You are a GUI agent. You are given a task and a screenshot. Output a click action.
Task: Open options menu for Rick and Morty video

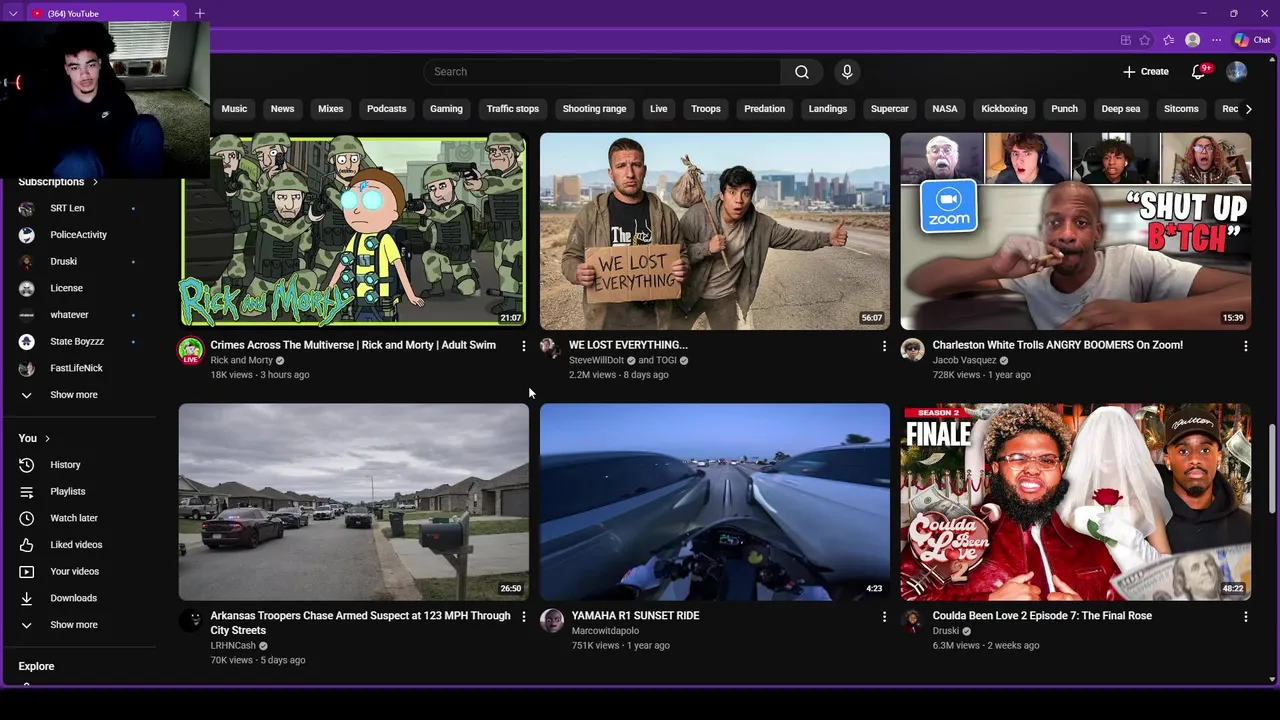click(x=523, y=346)
